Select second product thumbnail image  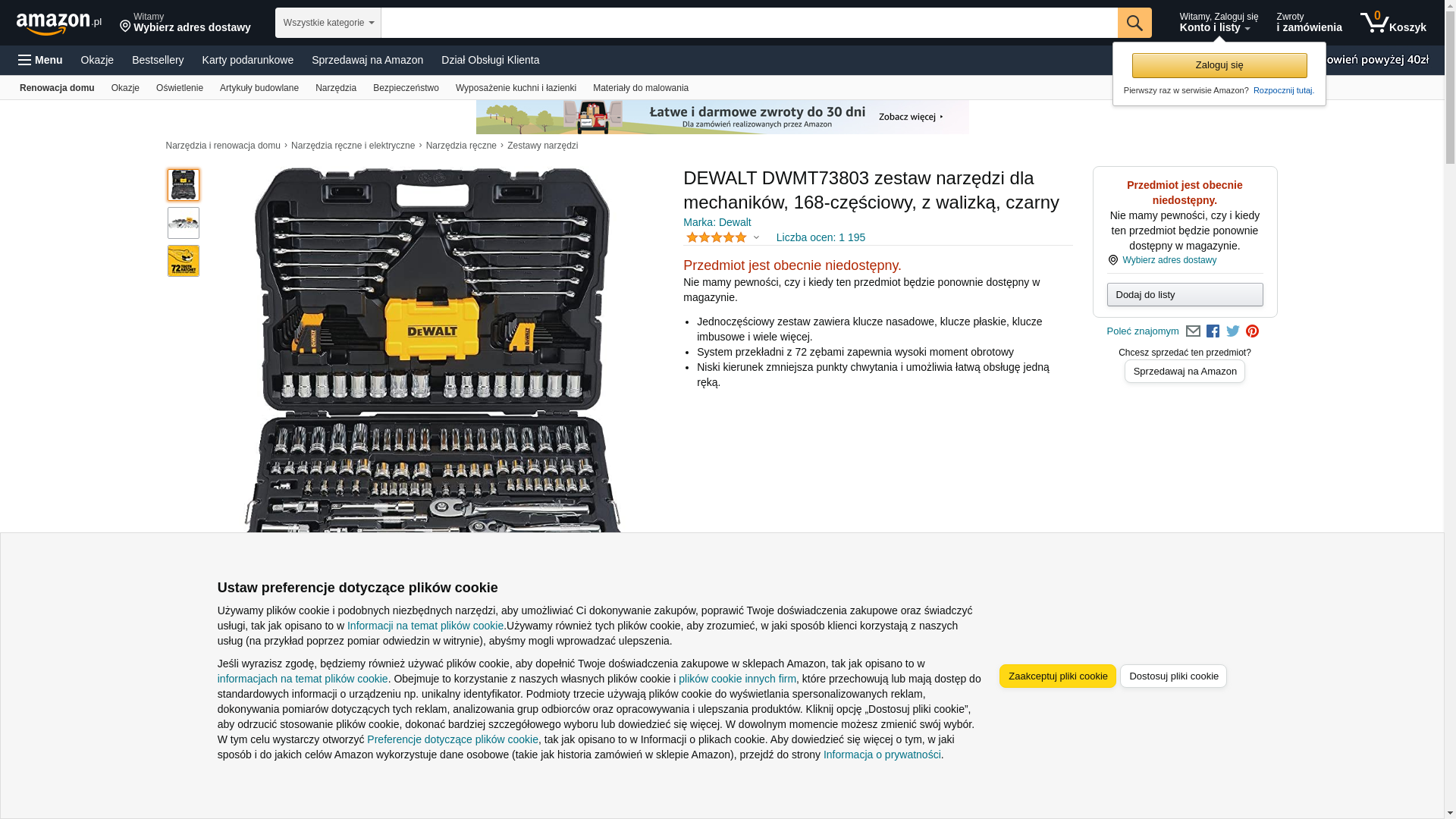tap(184, 223)
